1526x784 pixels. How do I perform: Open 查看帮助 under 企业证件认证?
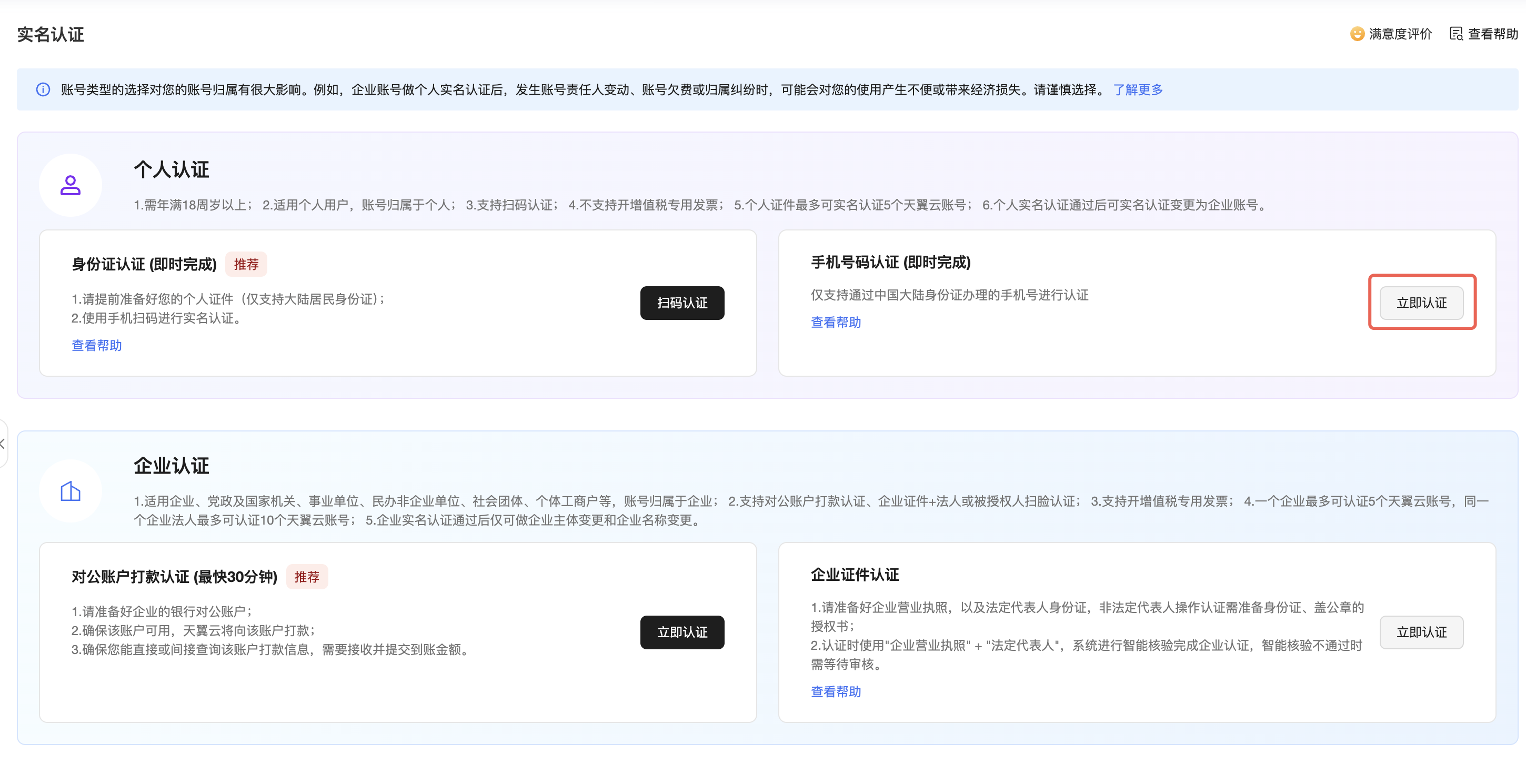click(836, 691)
